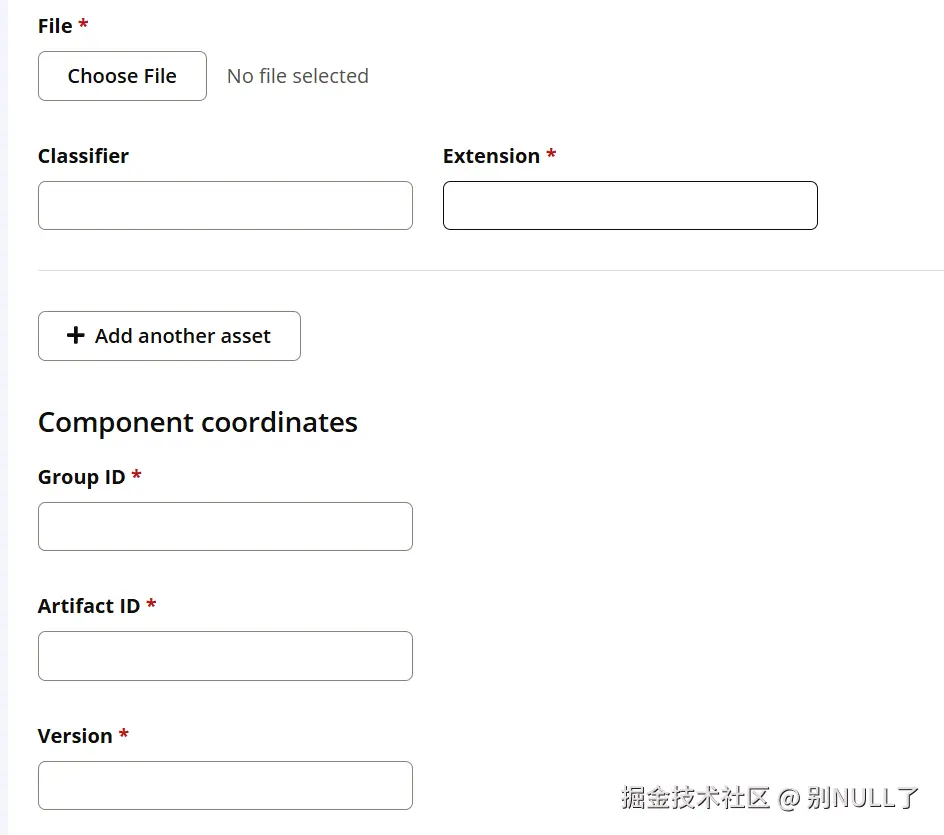Click the Group ID field label

[x=81, y=477]
